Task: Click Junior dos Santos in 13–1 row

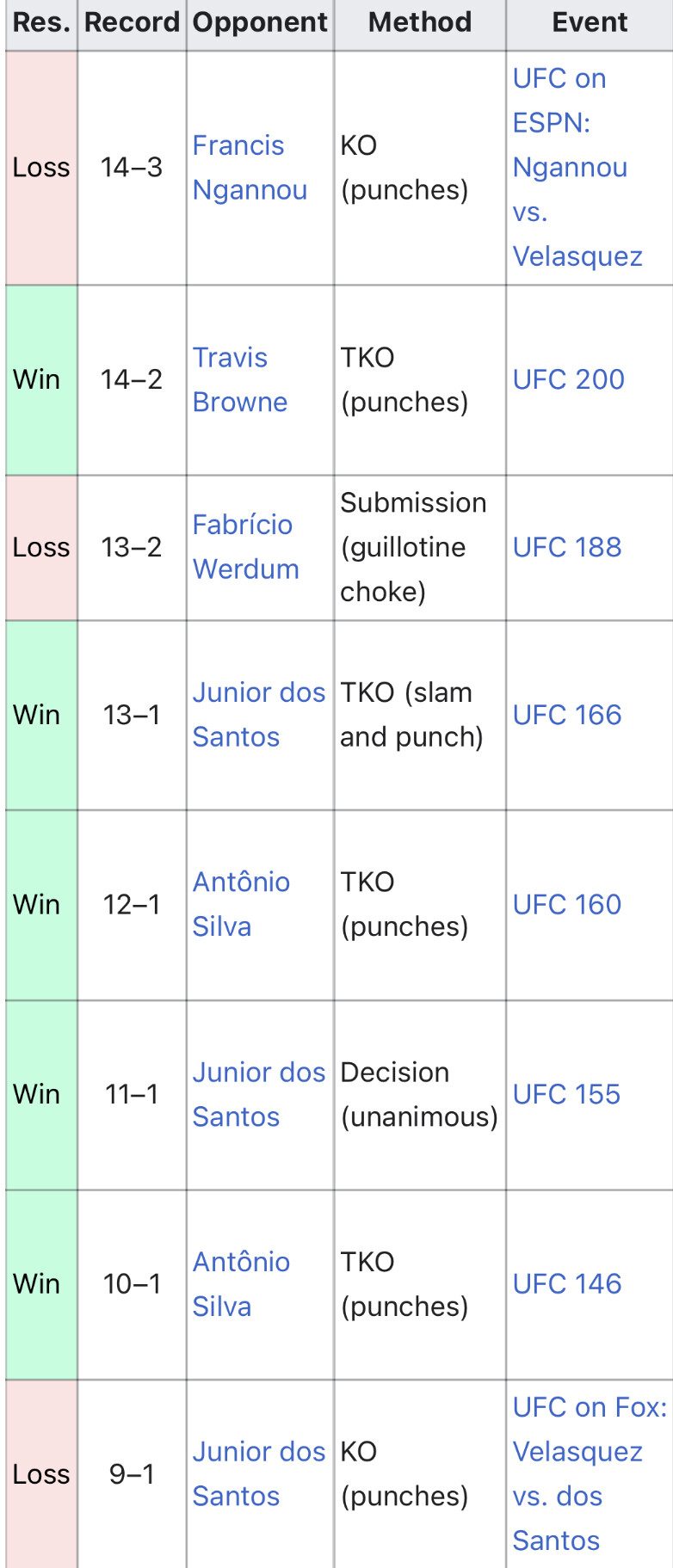Action: click(258, 715)
